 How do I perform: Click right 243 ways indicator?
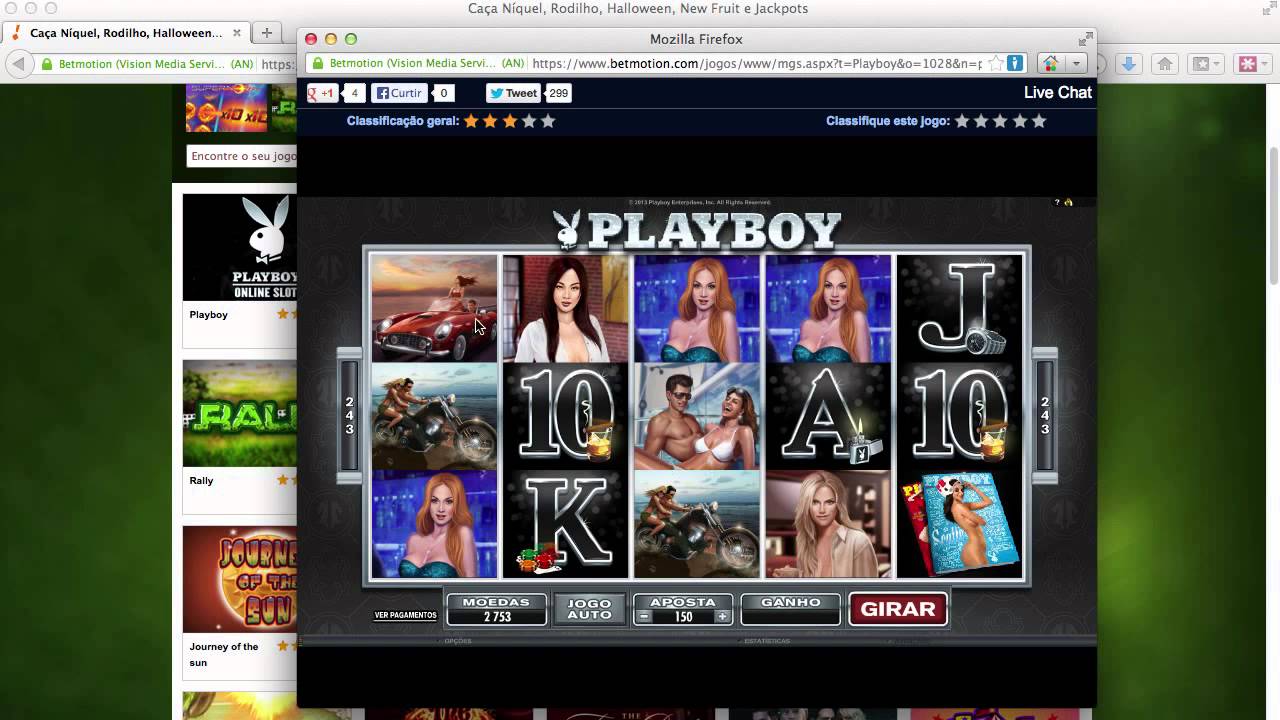1045,415
